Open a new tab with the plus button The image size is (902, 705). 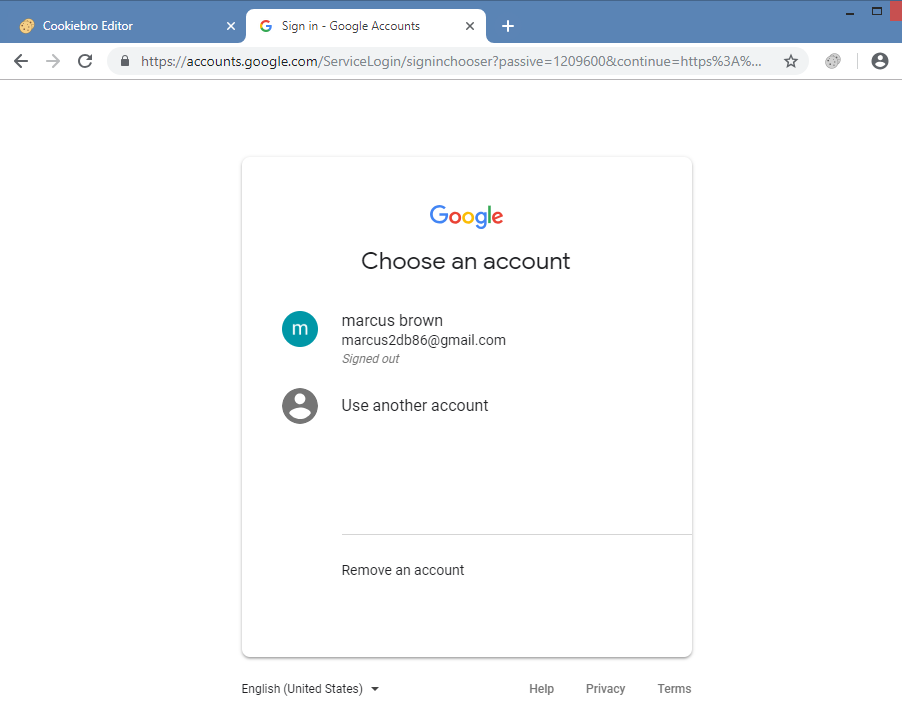pos(507,26)
